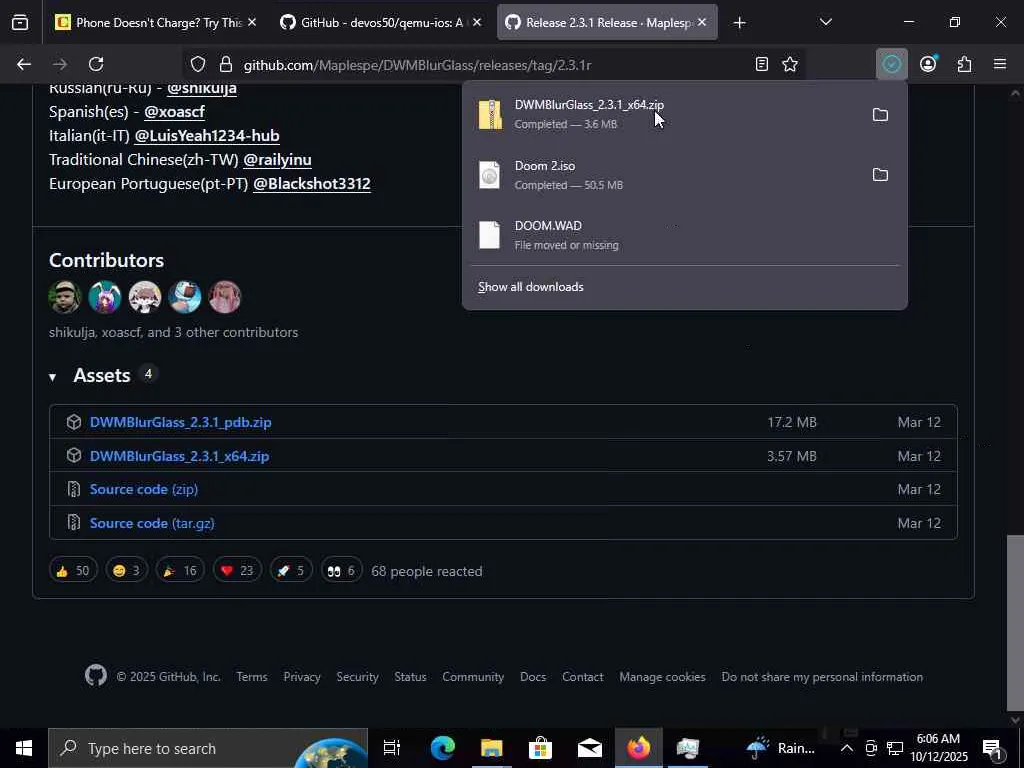Click Show all downloads
This screenshot has width=1024, height=768.
[530, 287]
